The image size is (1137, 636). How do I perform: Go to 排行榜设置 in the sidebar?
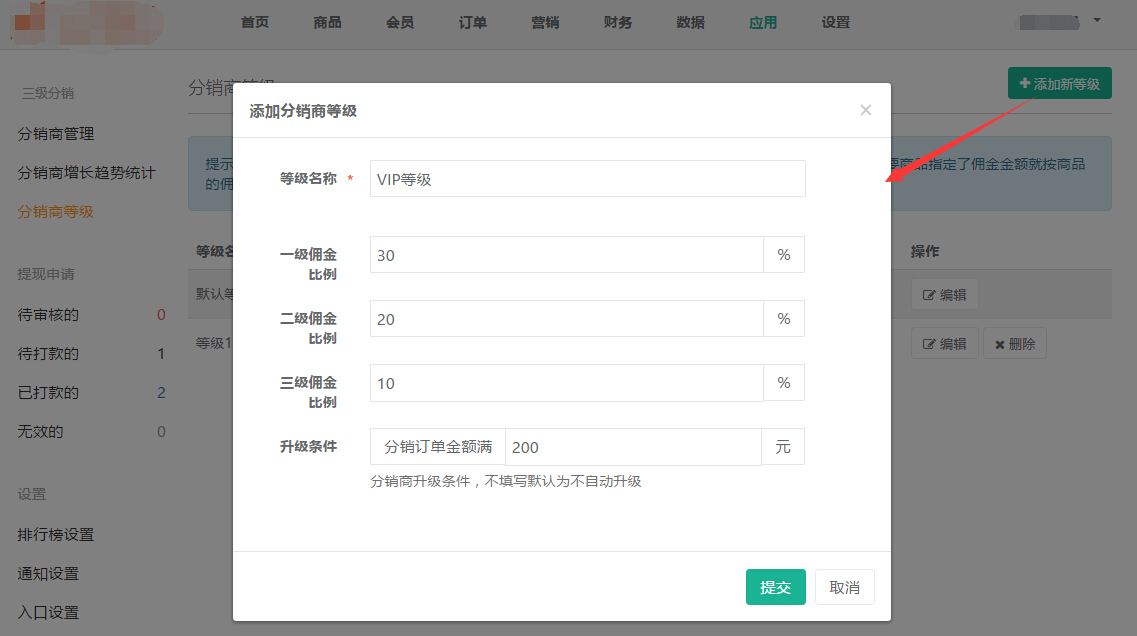click(x=56, y=535)
